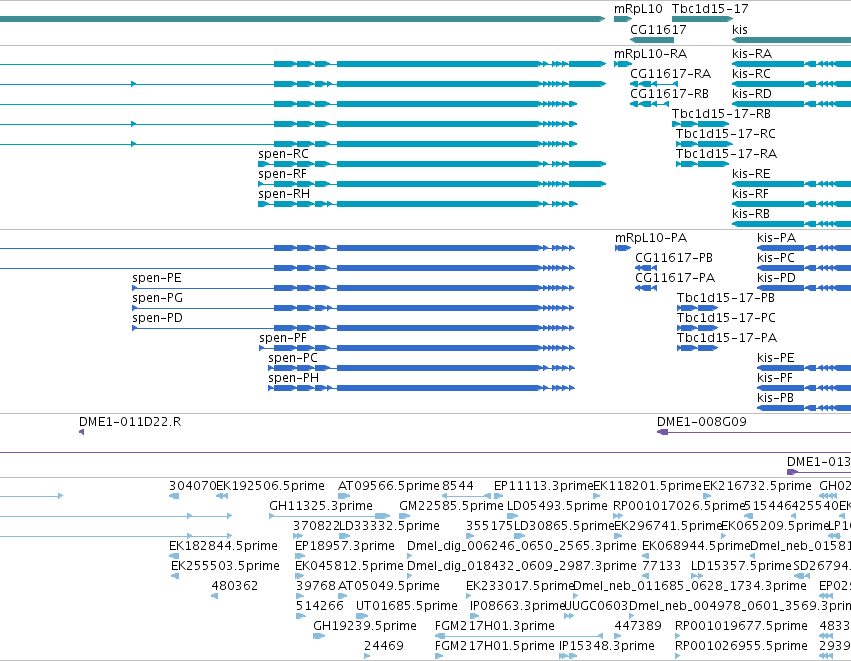Click transcript spen-RF
The height and width of the screenshot is (661, 851).
tap(282, 174)
